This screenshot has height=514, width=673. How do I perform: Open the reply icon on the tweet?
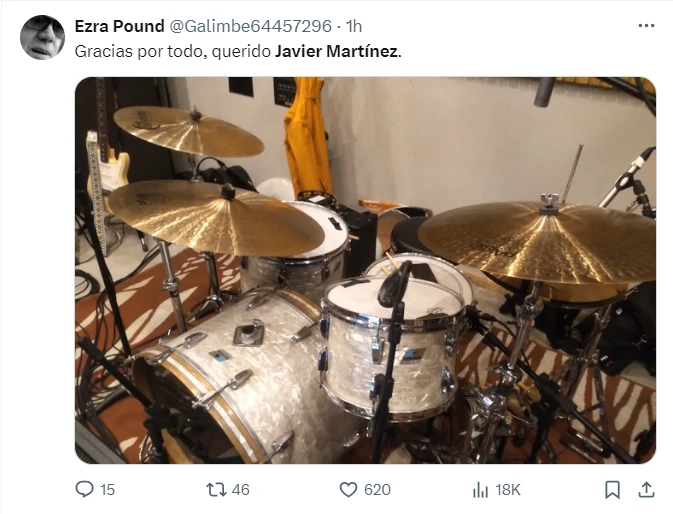(x=83, y=489)
